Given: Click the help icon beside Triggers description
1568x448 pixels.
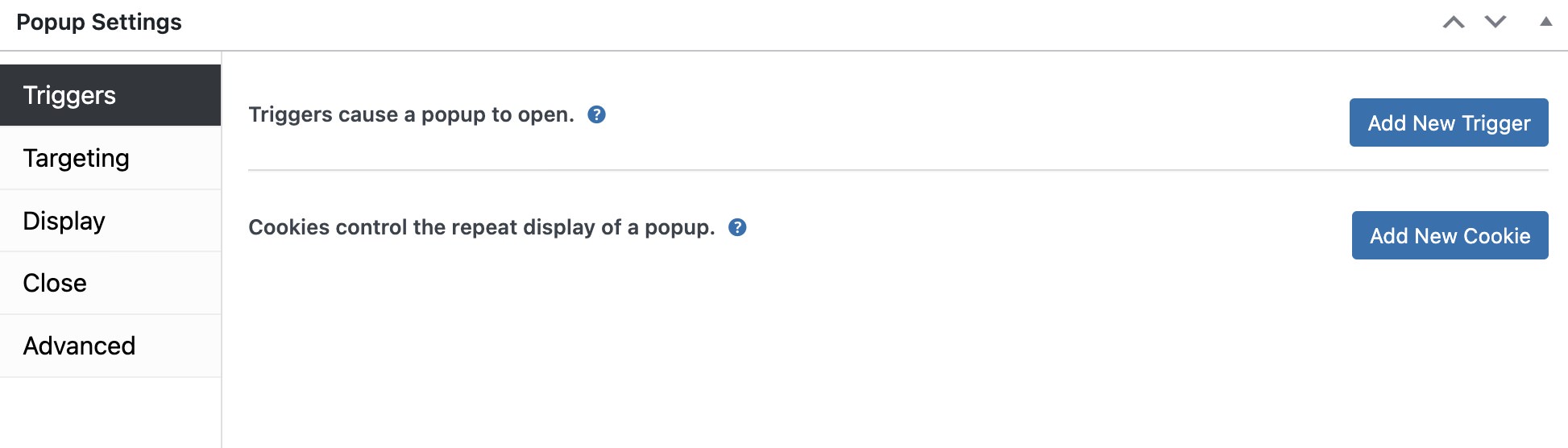Looking at the screenshot, I should 596,114.
